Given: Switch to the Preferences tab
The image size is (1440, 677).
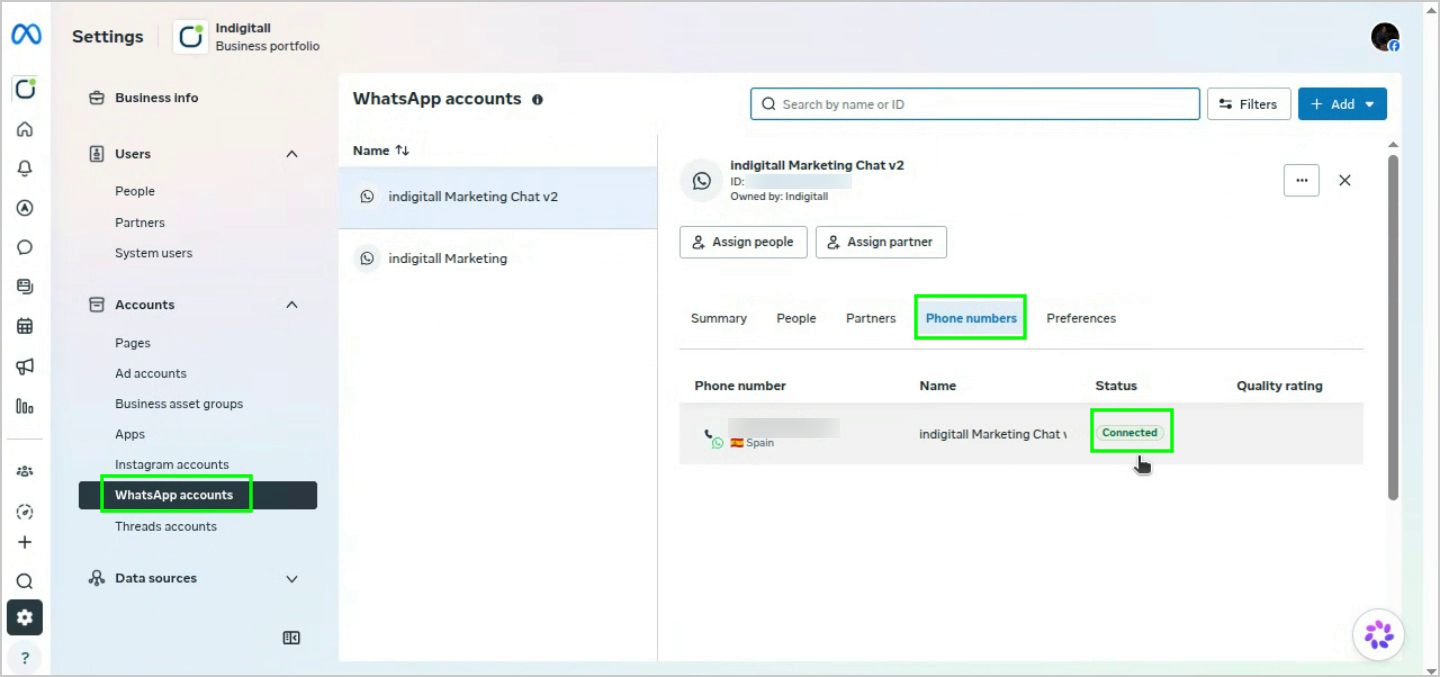Looking at the screenshot, I should click(x=1081, y=318).
